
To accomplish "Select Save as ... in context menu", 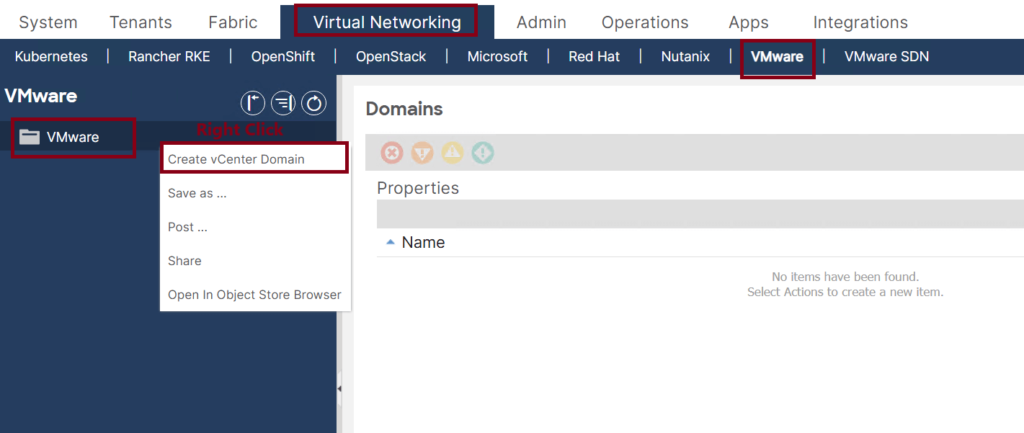I will pos(197,193).
